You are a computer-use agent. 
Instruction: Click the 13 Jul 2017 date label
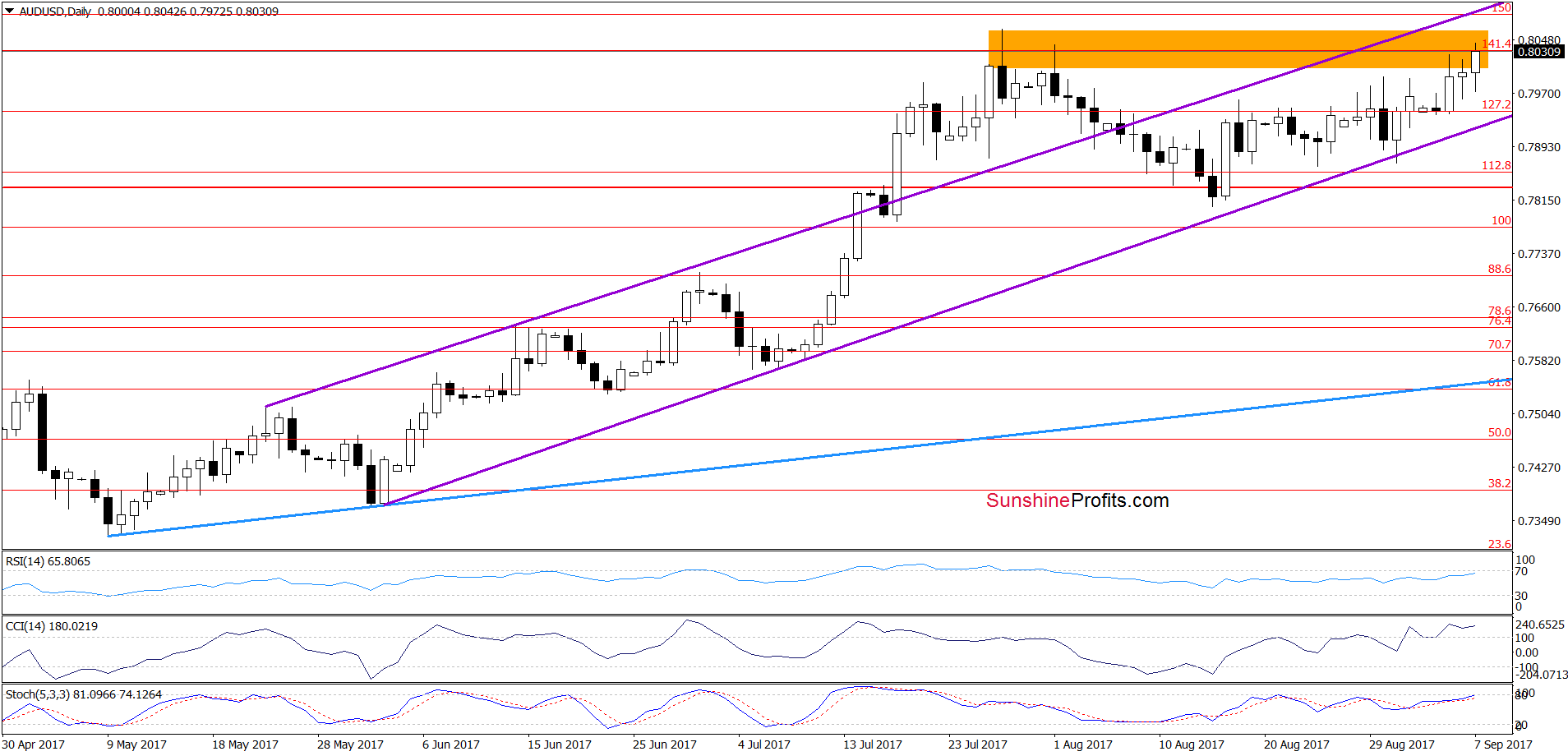point(873,744)
